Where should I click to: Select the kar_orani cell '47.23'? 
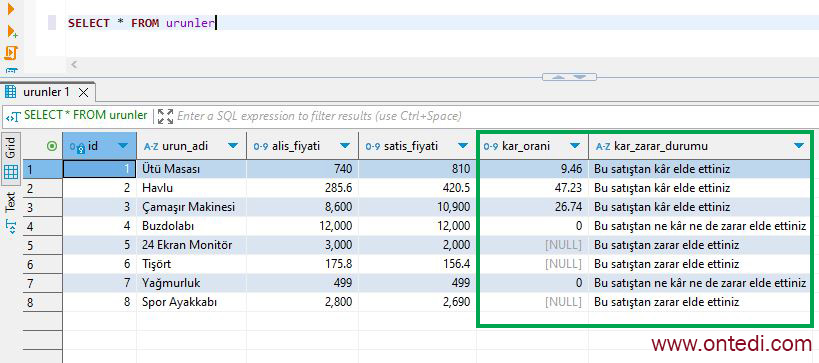[x=533, y=189]
